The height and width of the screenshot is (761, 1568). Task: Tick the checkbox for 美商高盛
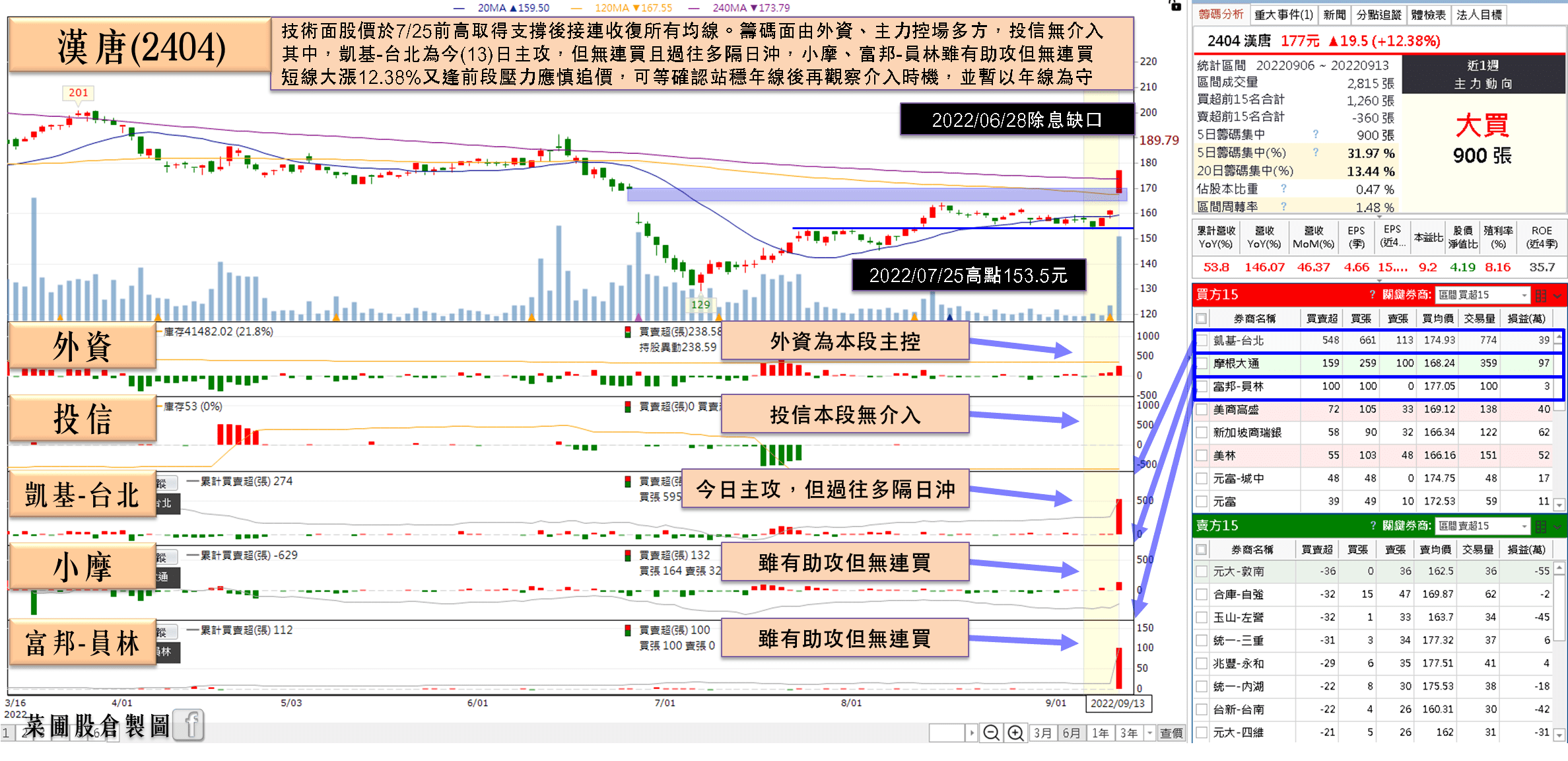(1202, 410)
